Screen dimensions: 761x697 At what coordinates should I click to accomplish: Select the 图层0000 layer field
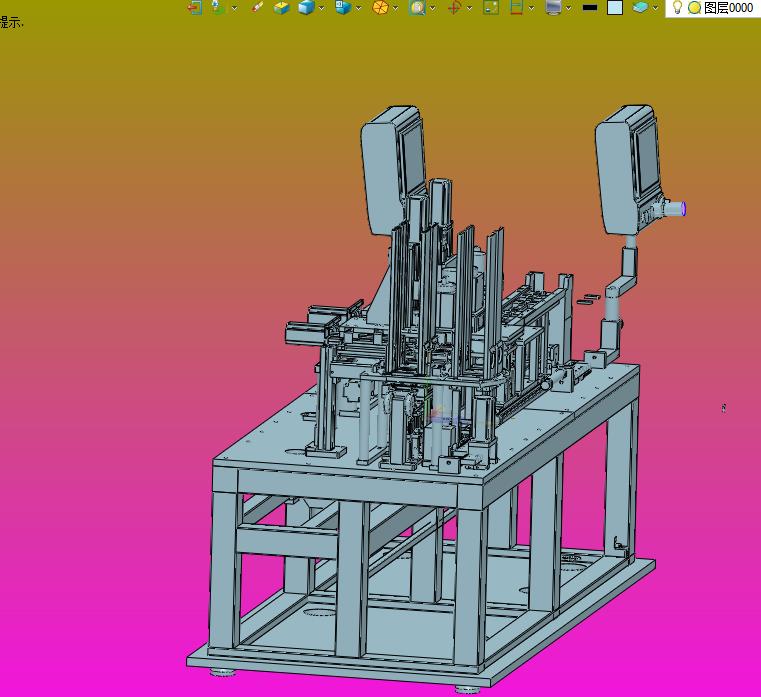tap(728, 8)
